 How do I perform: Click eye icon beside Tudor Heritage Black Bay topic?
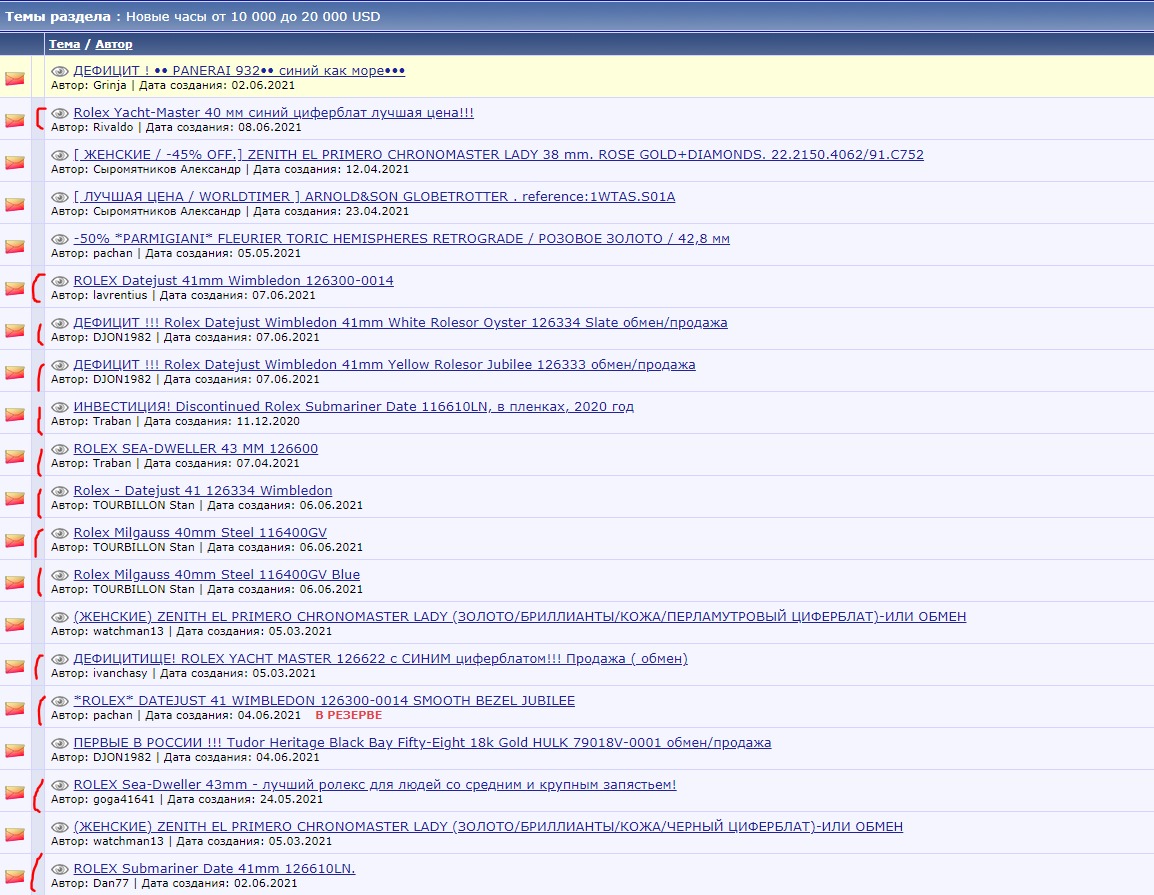60,743
